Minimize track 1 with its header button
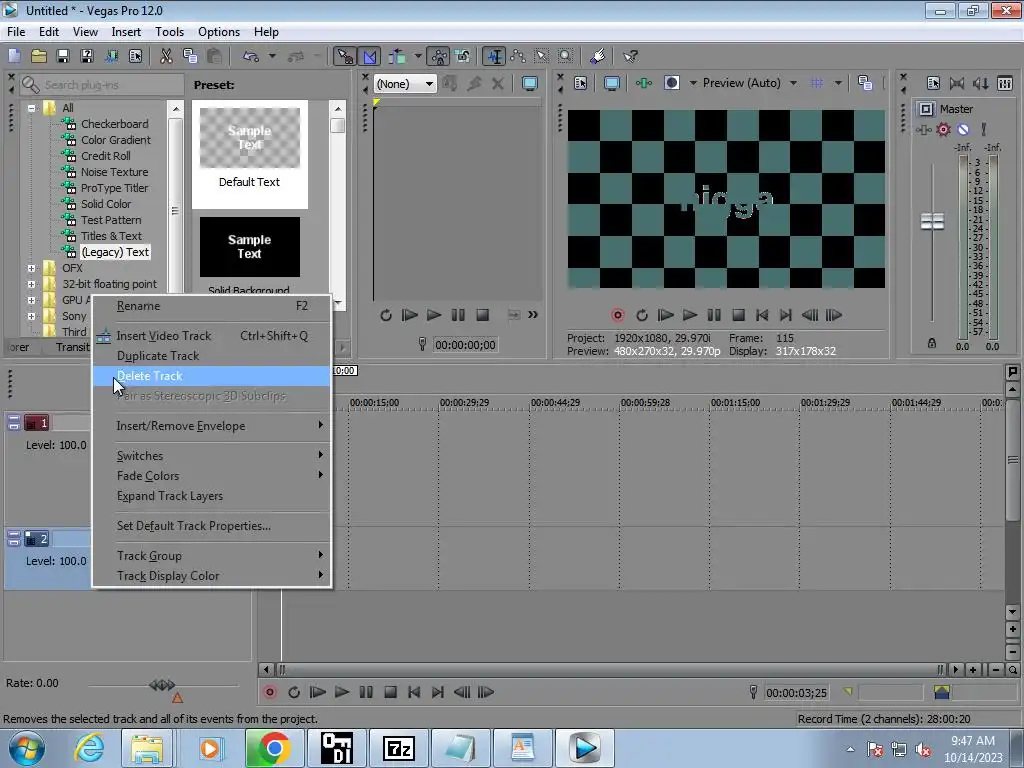This screenshot has height=768, width=1024. 14,423
